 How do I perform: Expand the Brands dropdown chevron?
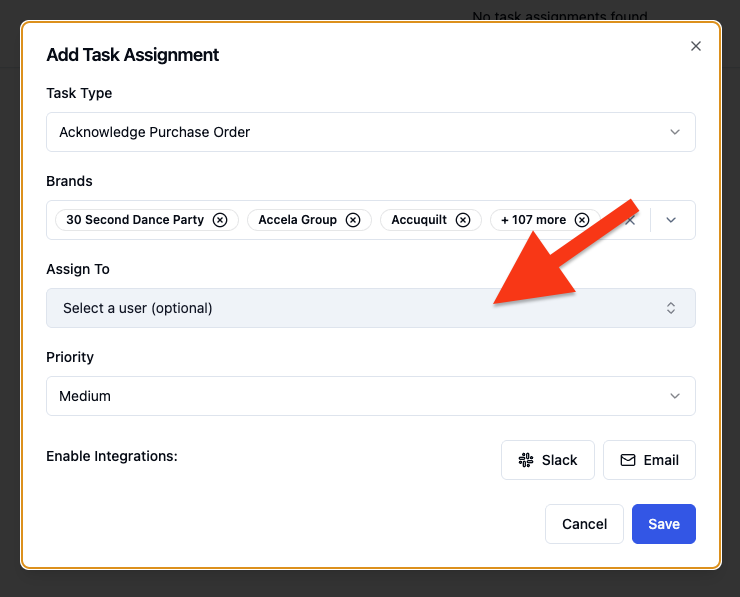point(671,220)
